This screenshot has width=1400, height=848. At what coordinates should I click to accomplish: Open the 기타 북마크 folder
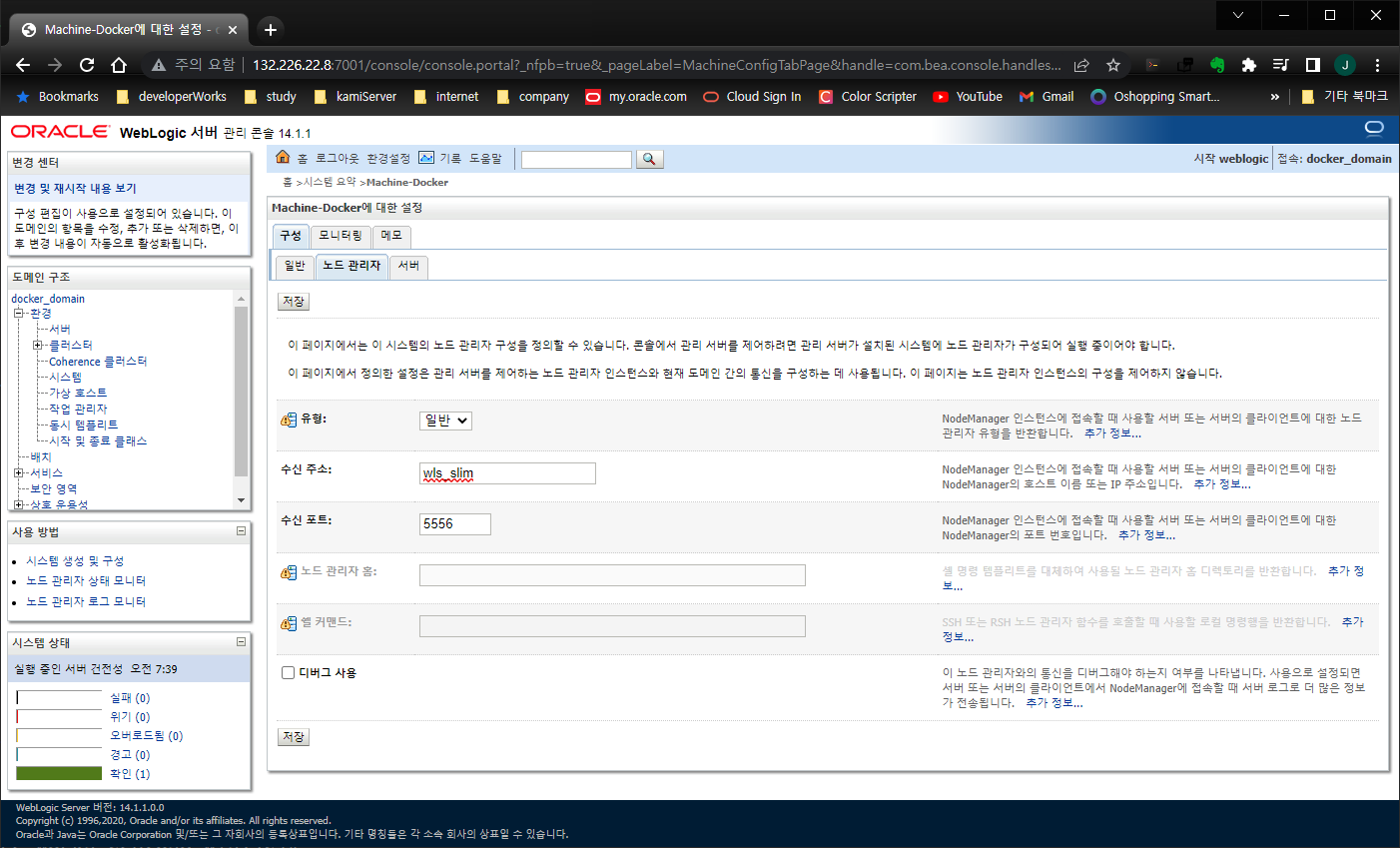point(1345,97)
